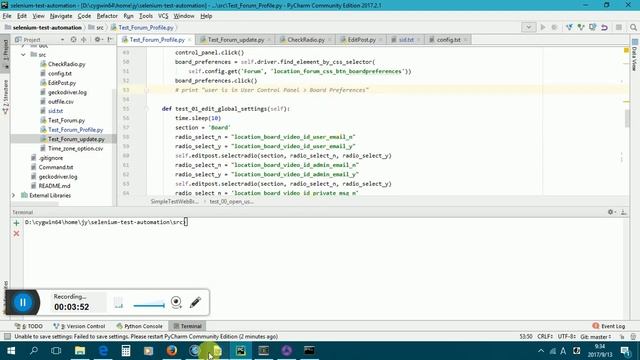The image size is (640, 360).
Task: Pause the screen recording
Action: (23, 302)
